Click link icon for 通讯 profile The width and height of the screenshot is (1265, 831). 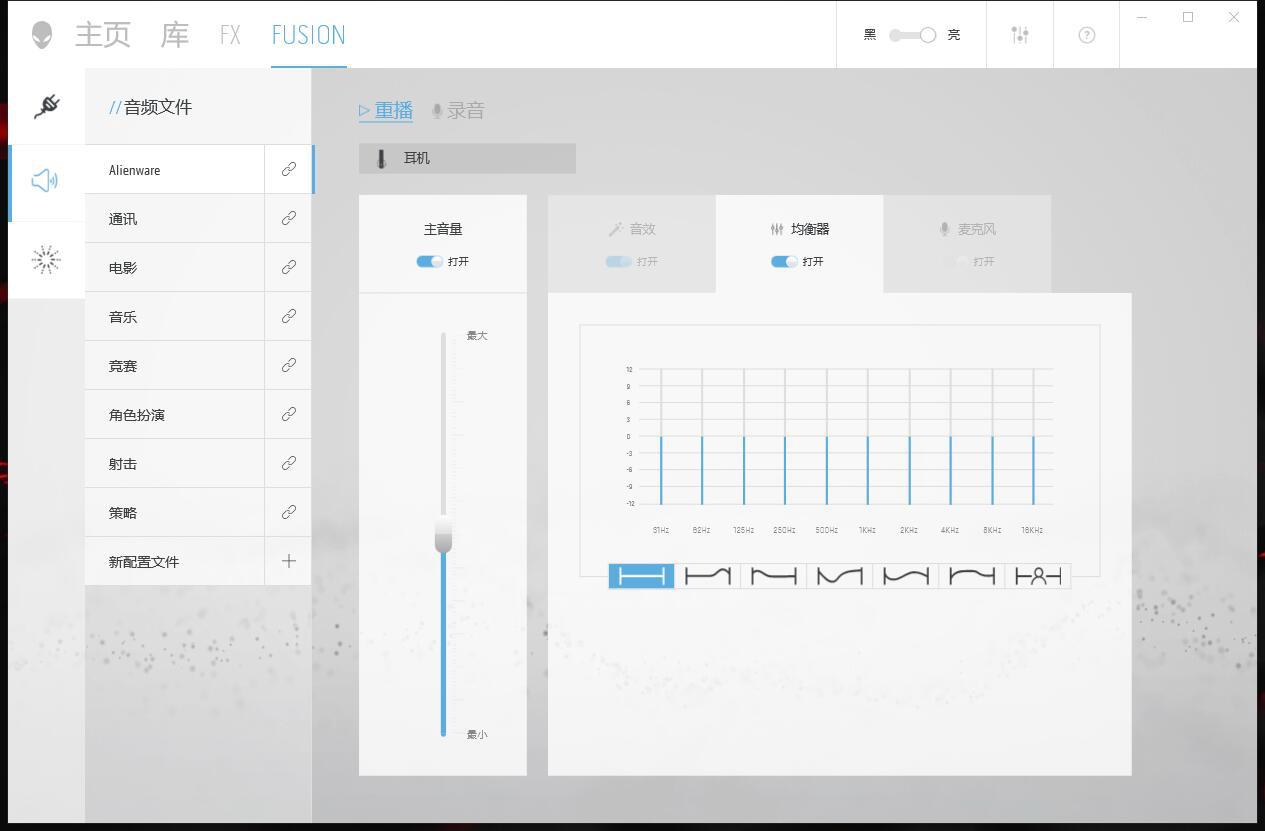point(289,218)
